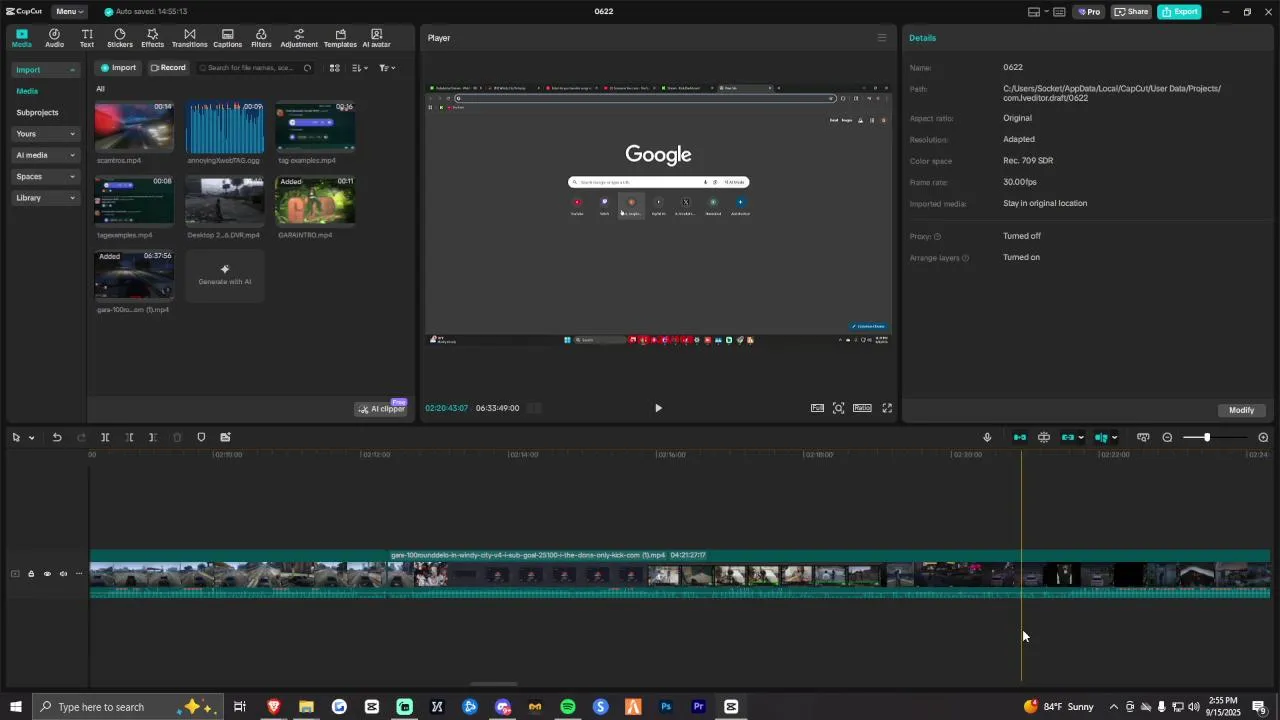
Task: Hide the main video track
Action: tap(47, 574)
